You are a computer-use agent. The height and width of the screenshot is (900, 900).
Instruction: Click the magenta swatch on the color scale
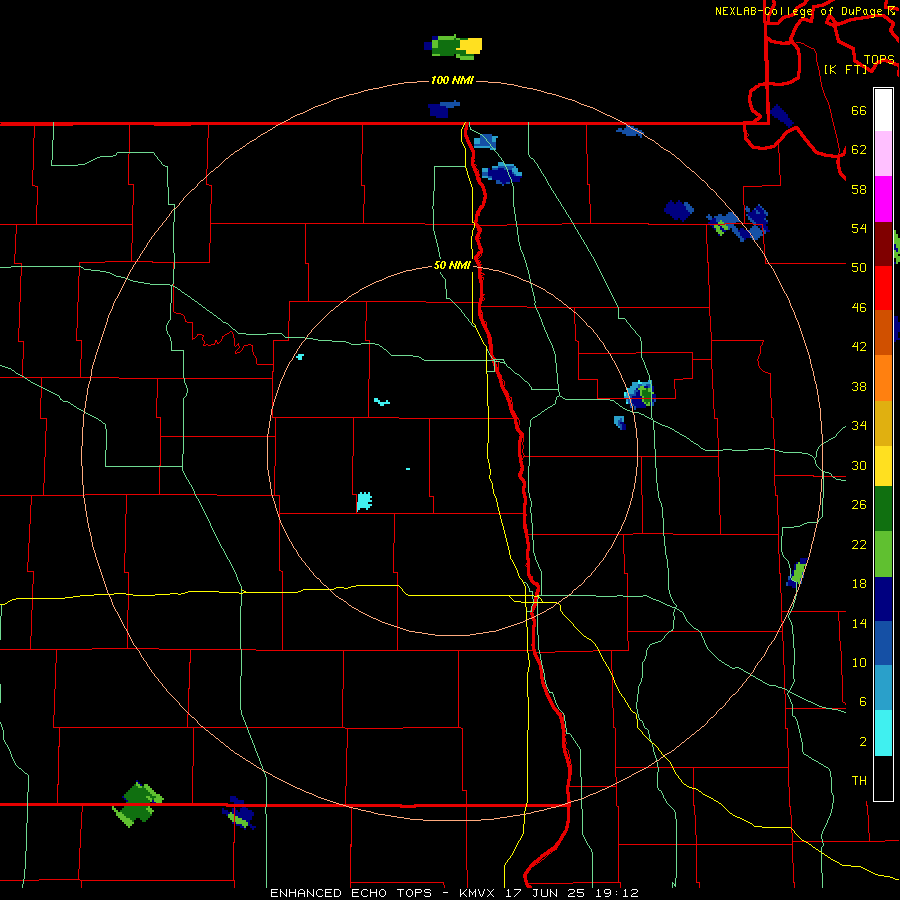(883, 199)
